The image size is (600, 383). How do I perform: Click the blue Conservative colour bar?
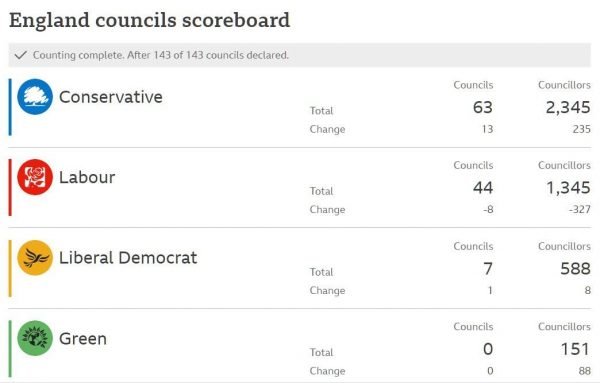10,107
